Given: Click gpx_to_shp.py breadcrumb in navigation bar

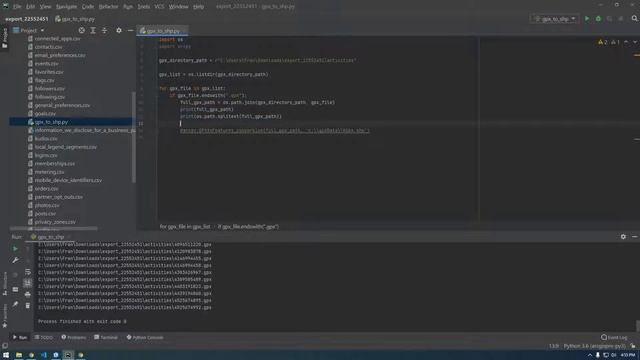Looking at the screenshot, I should tap(75, 19).
